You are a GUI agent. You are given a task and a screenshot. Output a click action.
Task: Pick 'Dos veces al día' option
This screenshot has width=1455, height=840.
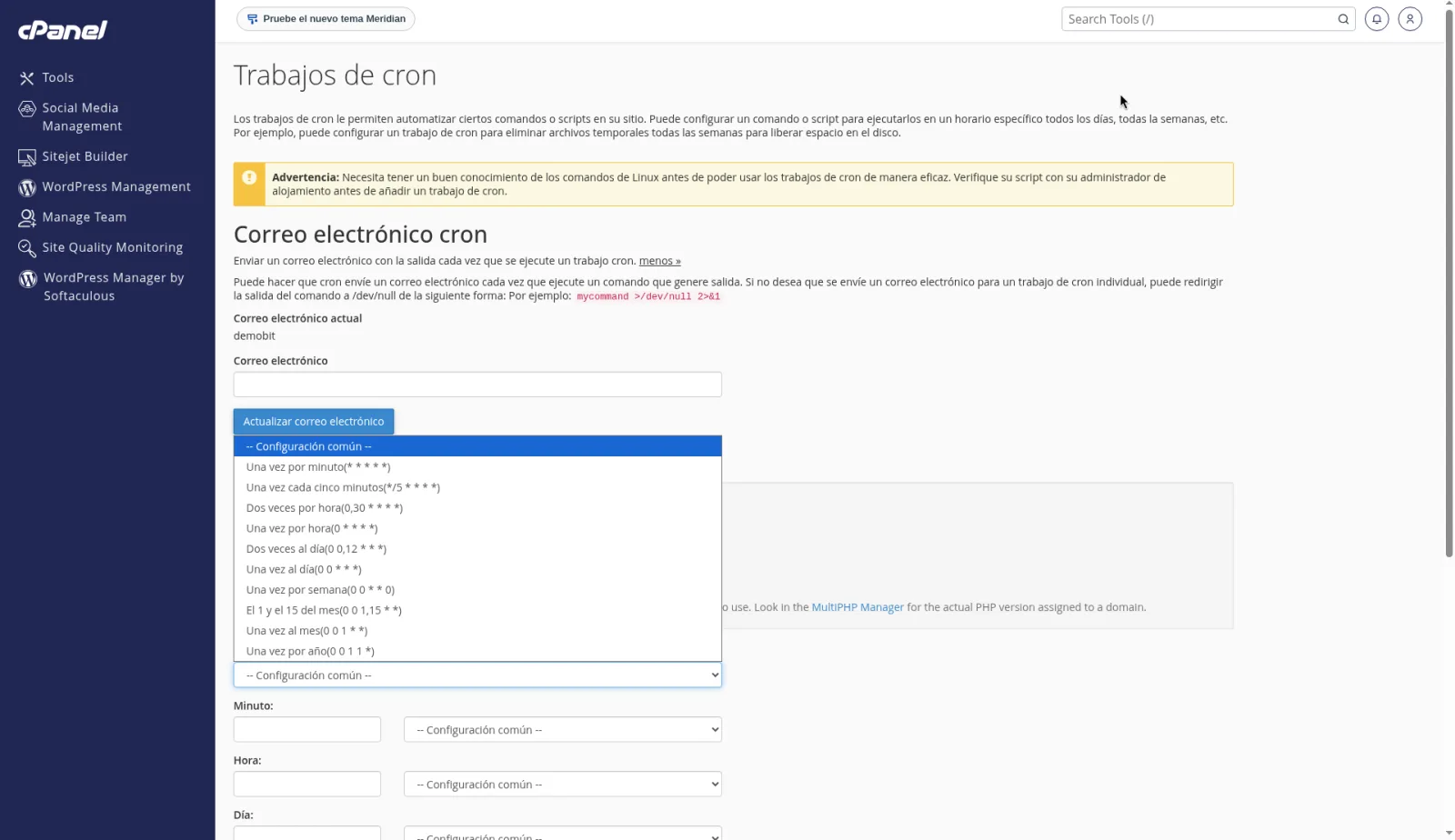click(x=477, y=549)
